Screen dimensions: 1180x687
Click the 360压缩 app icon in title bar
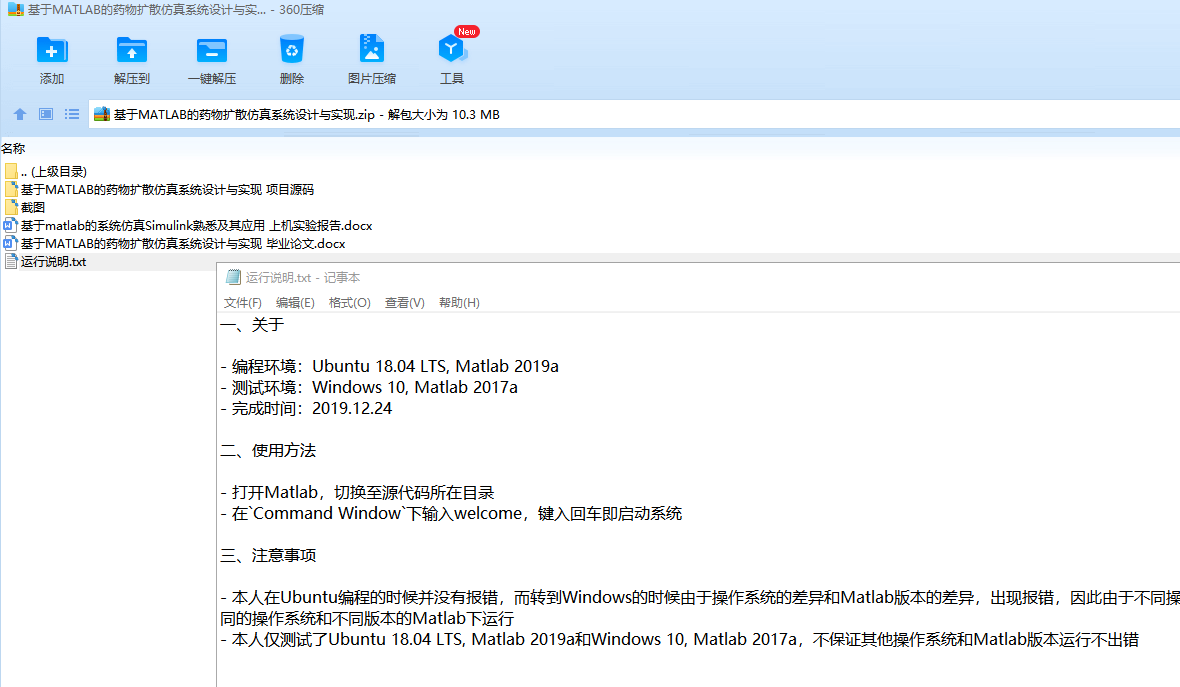(15, 10)
